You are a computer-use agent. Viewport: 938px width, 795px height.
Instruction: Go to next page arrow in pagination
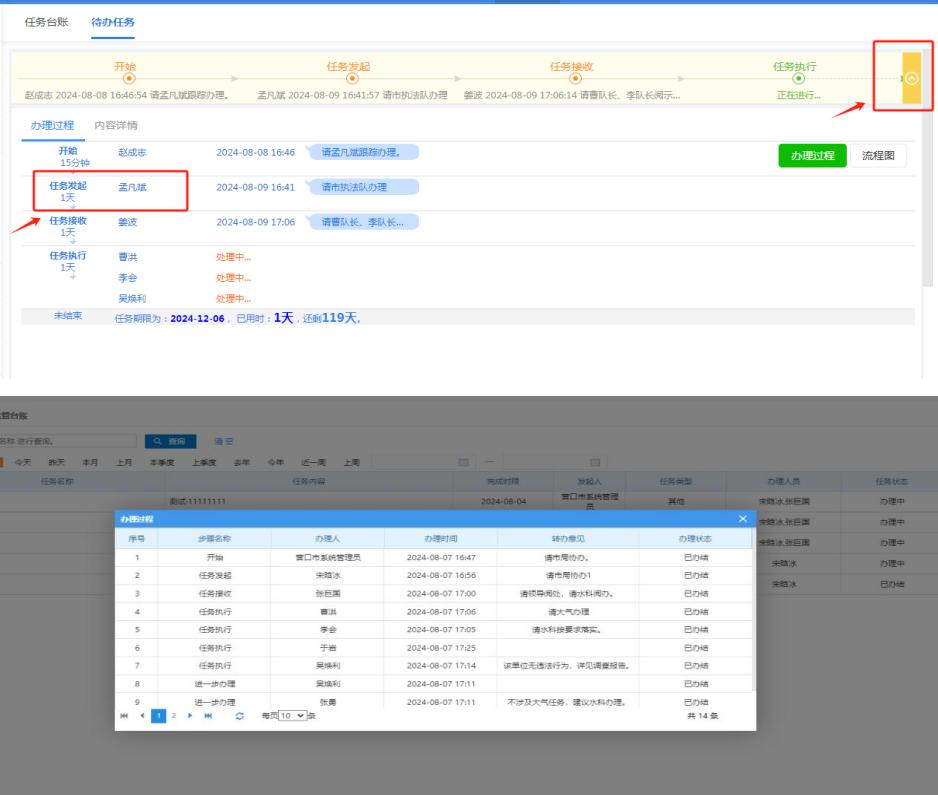pyautogui.click(x=187, y=717)
